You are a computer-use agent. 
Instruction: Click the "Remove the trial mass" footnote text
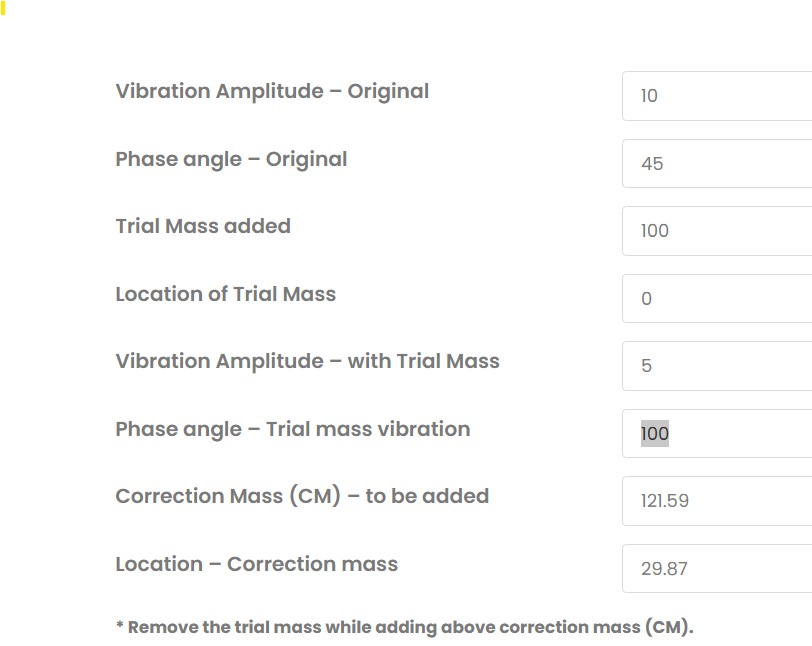[x=225, y=628]
